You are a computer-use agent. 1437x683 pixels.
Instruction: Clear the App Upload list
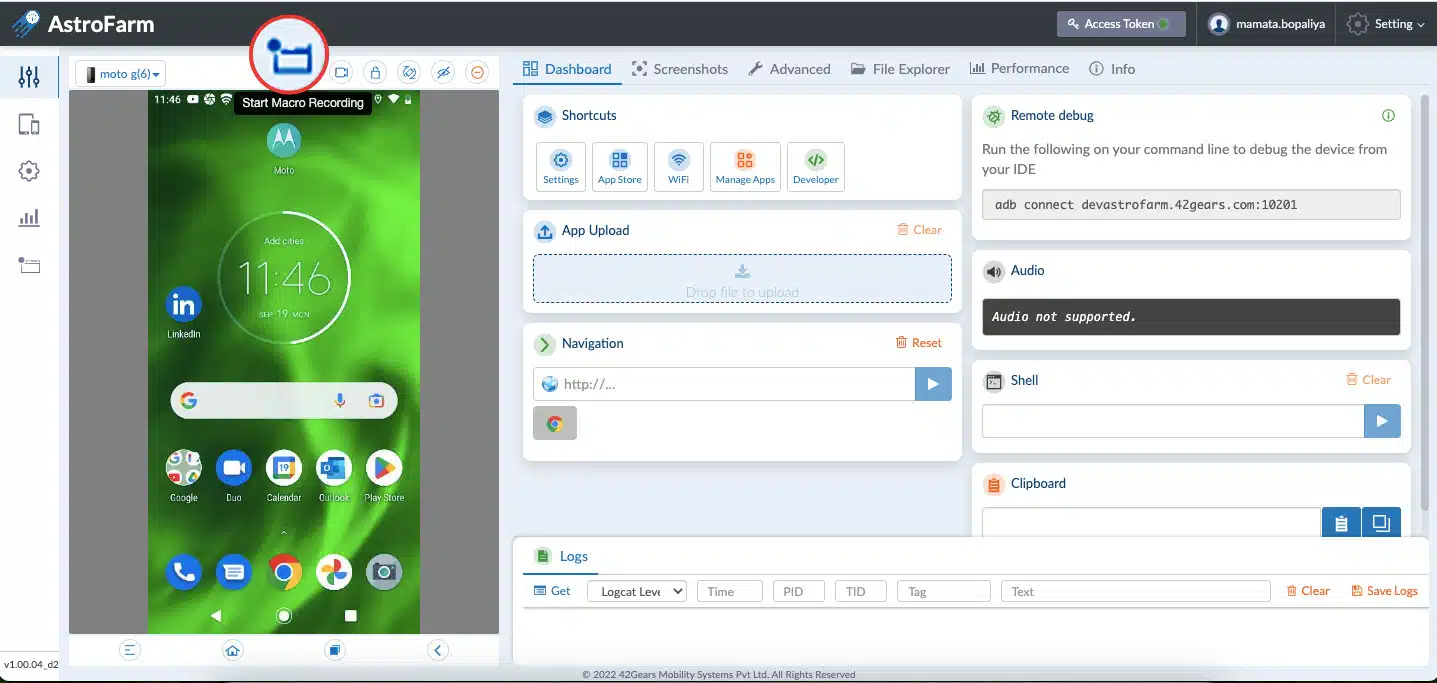point(919,230)
